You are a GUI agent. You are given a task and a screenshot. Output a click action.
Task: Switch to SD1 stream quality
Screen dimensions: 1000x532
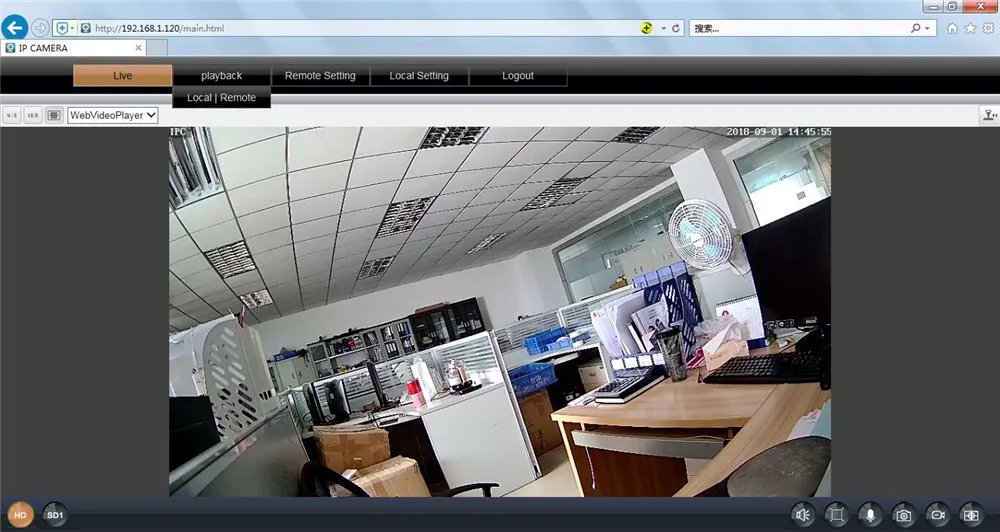[55, 515]
